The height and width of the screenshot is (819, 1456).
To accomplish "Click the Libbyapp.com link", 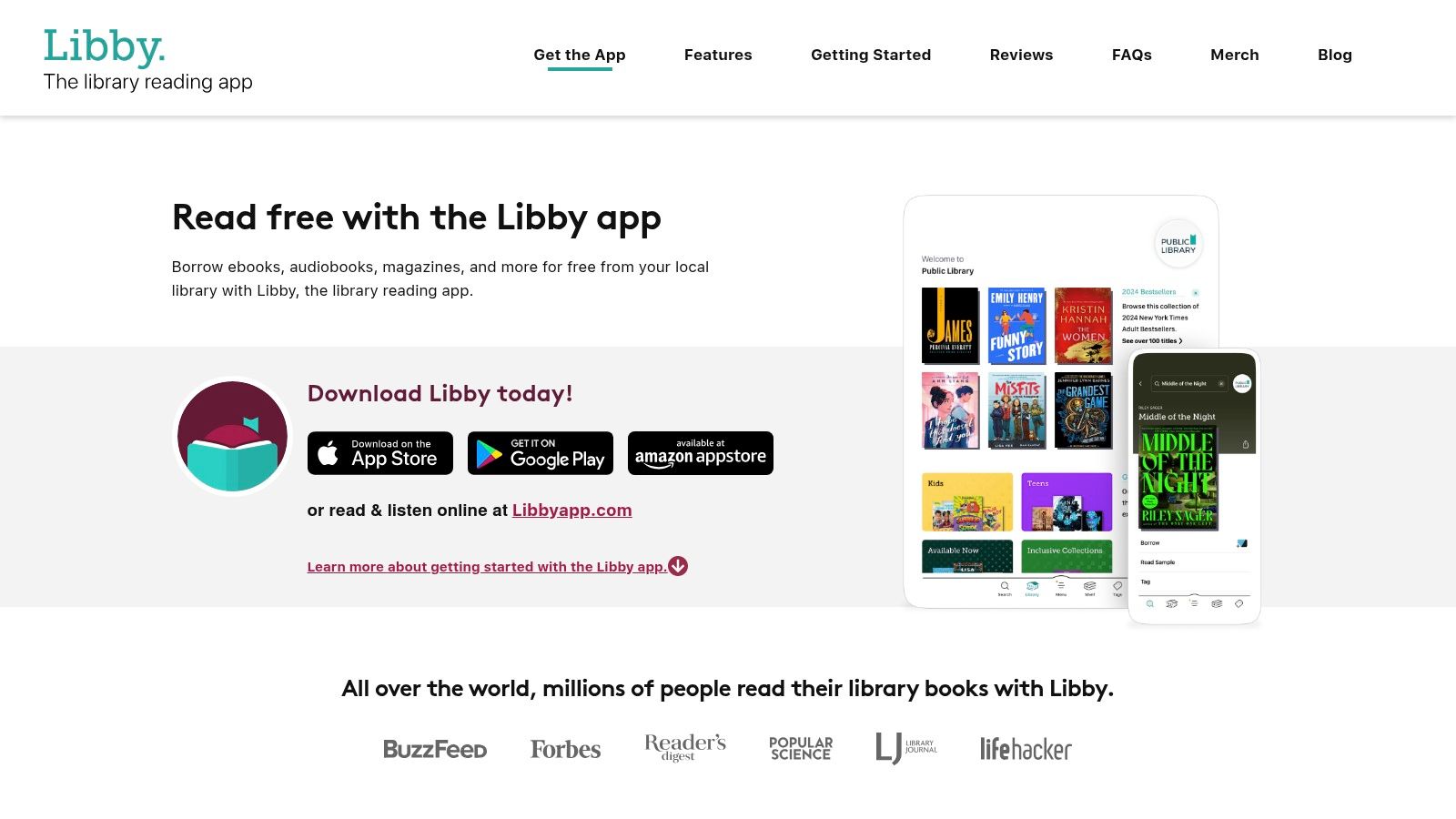I will pyautogui.click(x=571, y=511).
